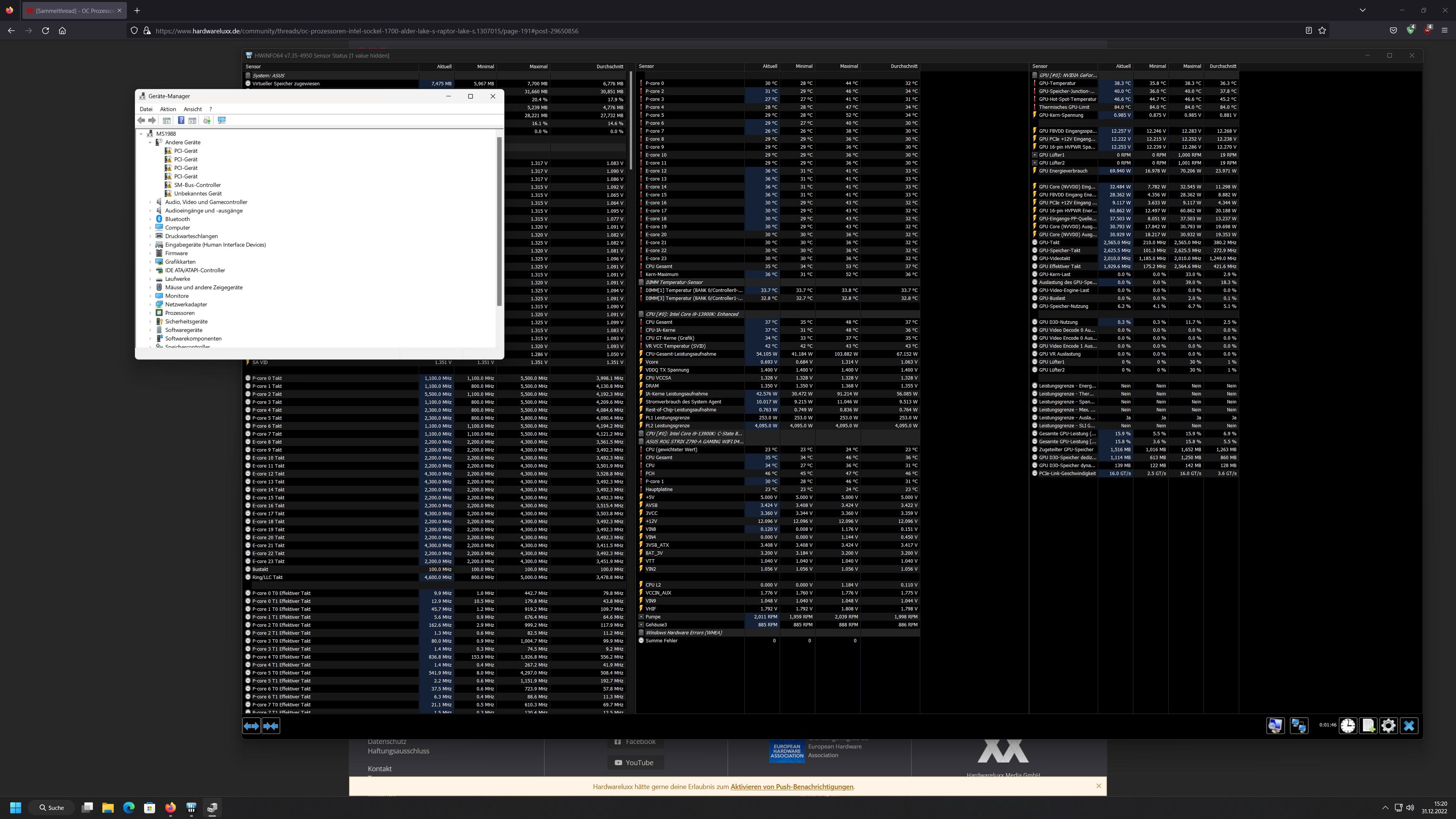Select the SM-Bus-Controller device
1456x819 pixels.
pos(197,185)
